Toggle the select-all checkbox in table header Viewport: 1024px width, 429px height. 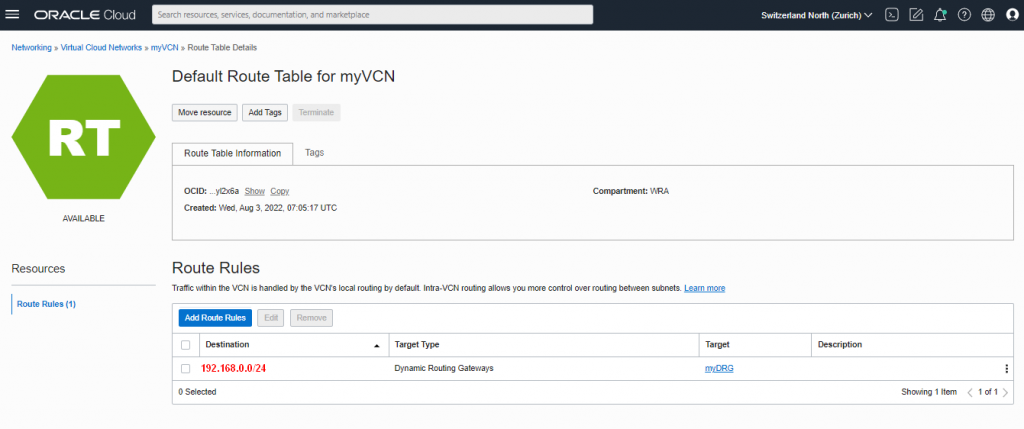pos(185,345)
